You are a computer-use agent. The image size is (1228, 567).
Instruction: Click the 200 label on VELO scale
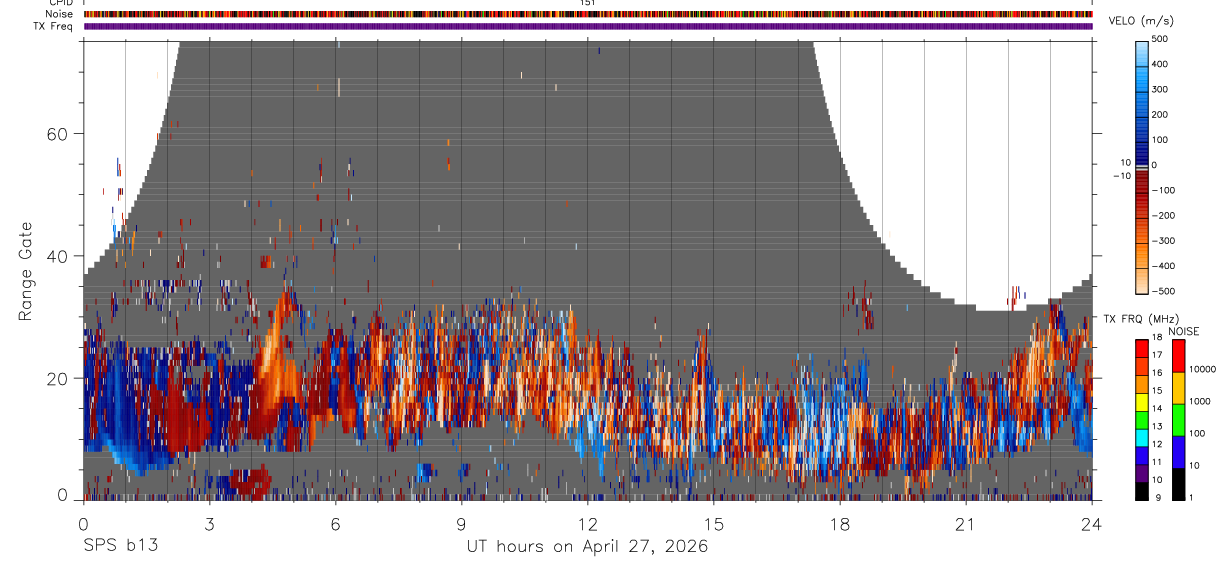tap(1161, 114)
